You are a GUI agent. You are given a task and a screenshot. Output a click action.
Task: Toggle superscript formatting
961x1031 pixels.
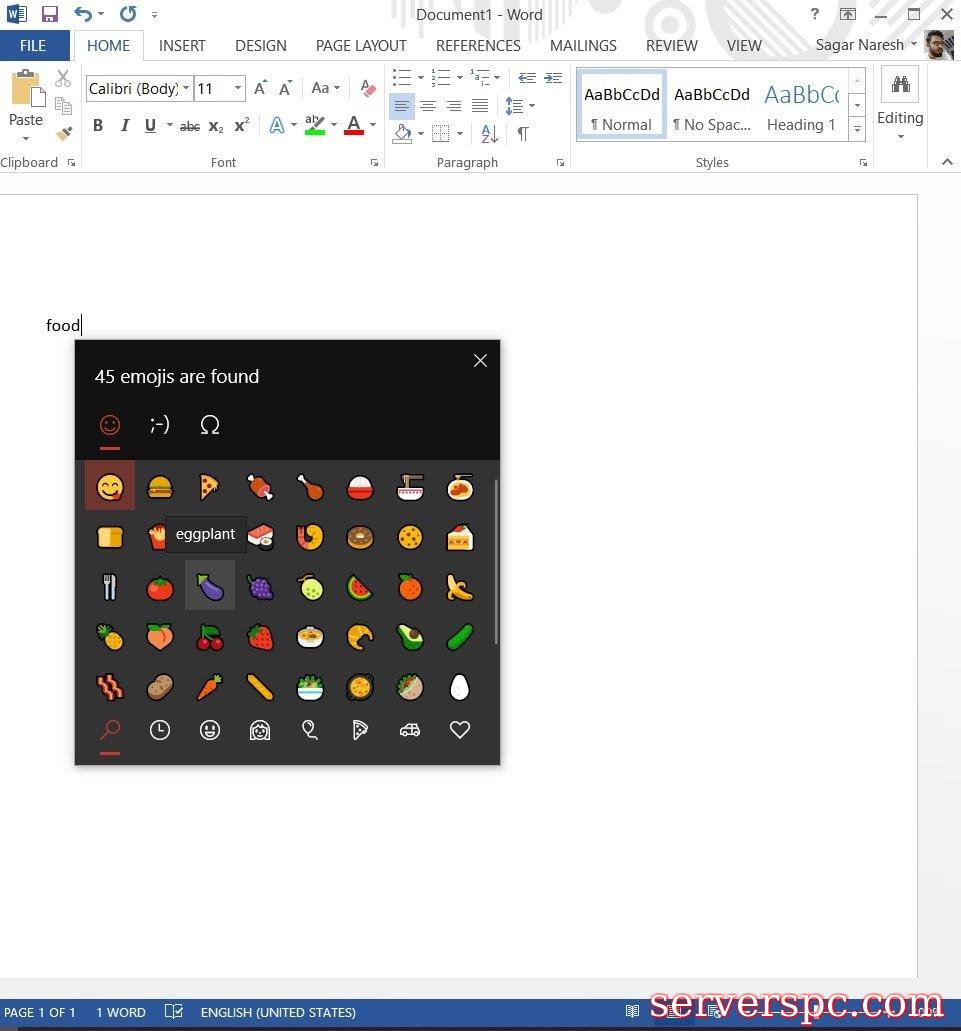click(242, 126)
